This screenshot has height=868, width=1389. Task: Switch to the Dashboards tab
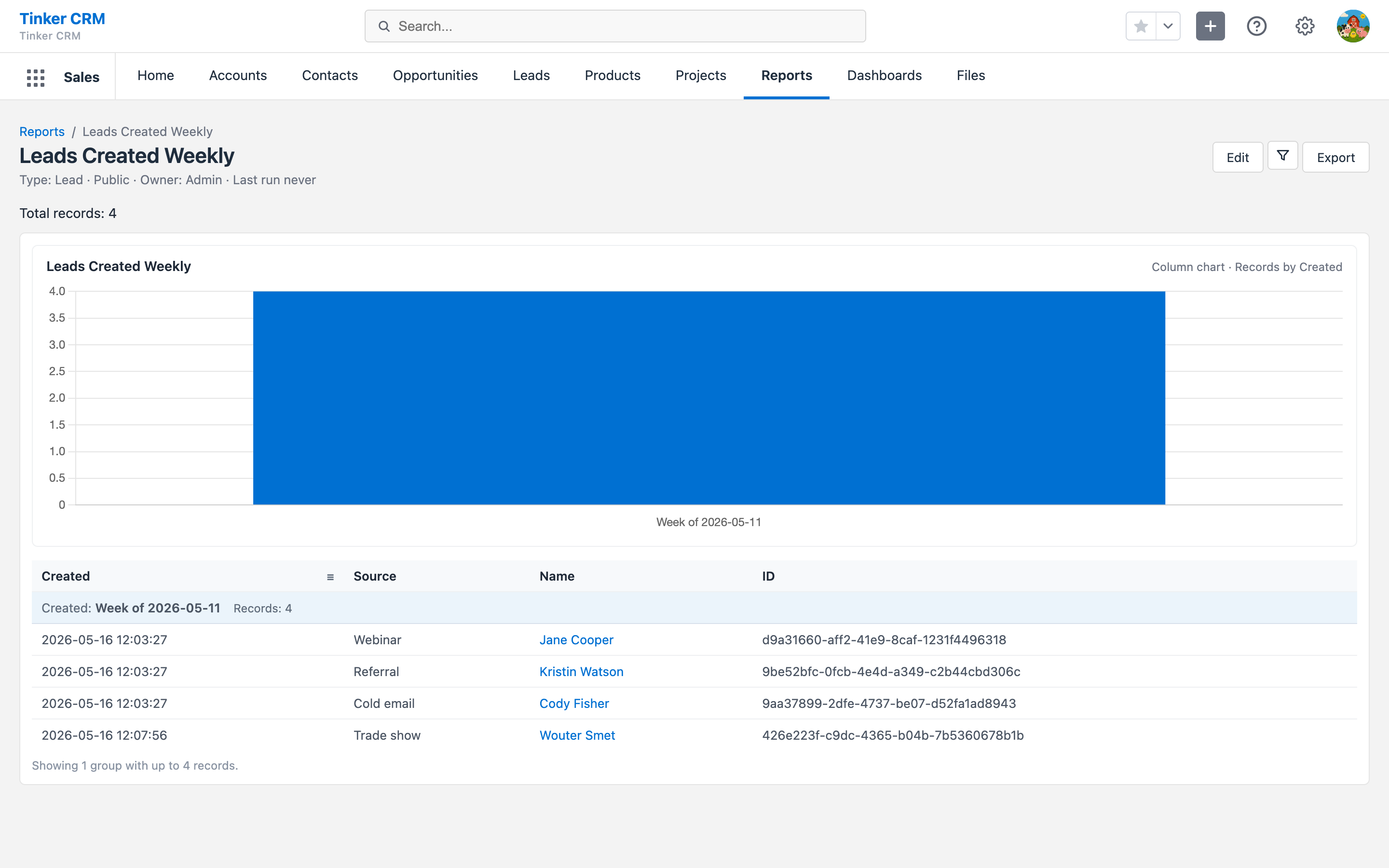pyautogui.click(x=884, y=76)
